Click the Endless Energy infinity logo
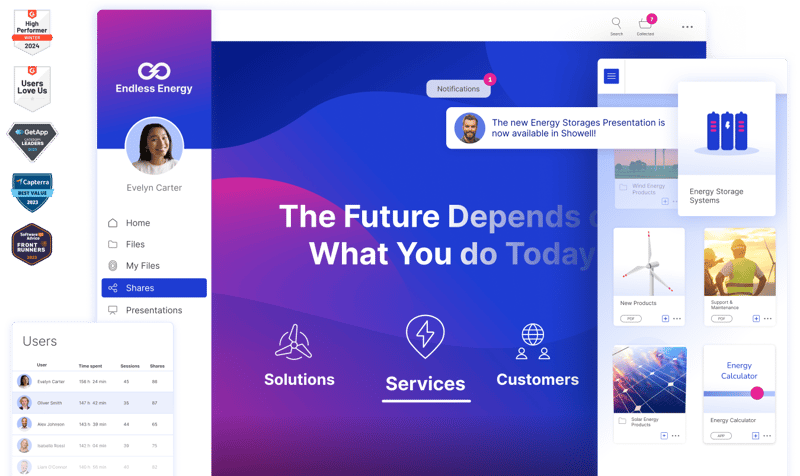Image resolution: width=800 pixels, height=476 pixels. tap(154, 71)
